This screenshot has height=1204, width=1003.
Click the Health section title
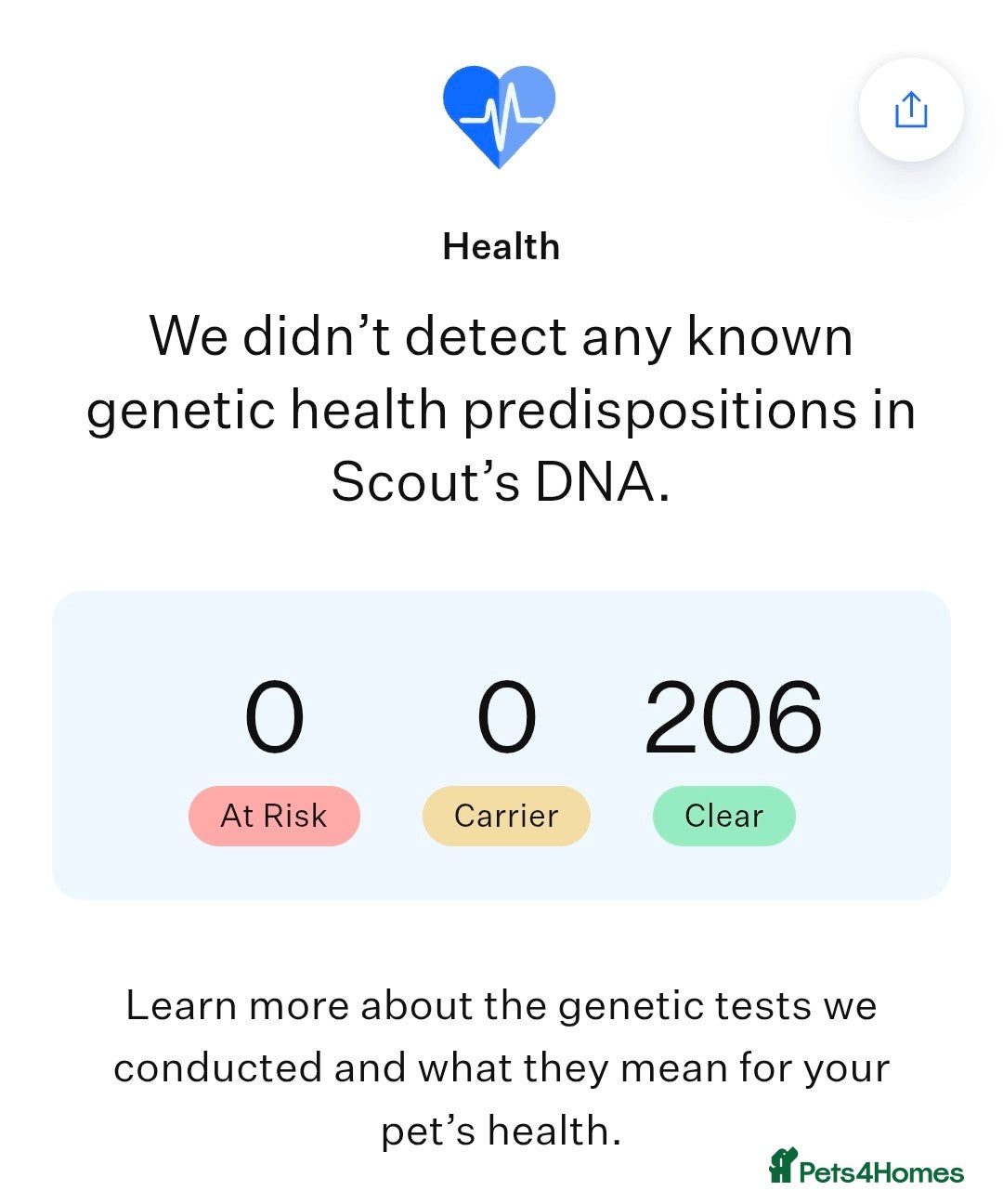pyautogui.click(x=501, y=247)
